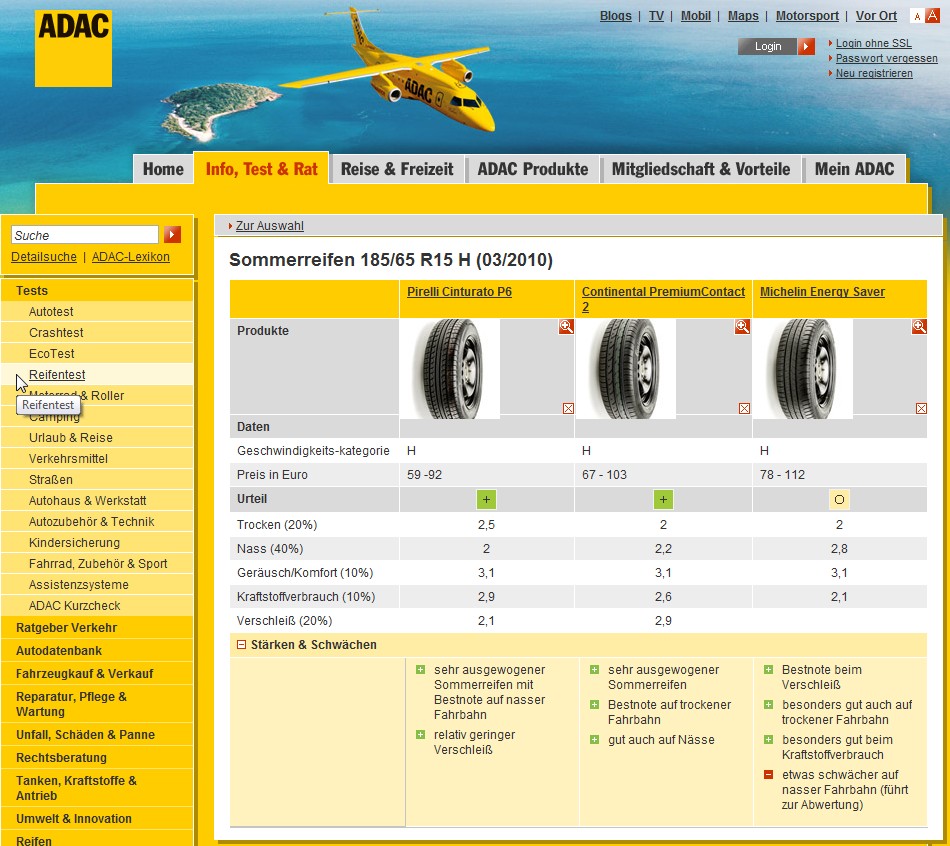950x846 pixels.
Task: Open Continental PremiumContact 2 product link
Action: click(x=663, y=299)
